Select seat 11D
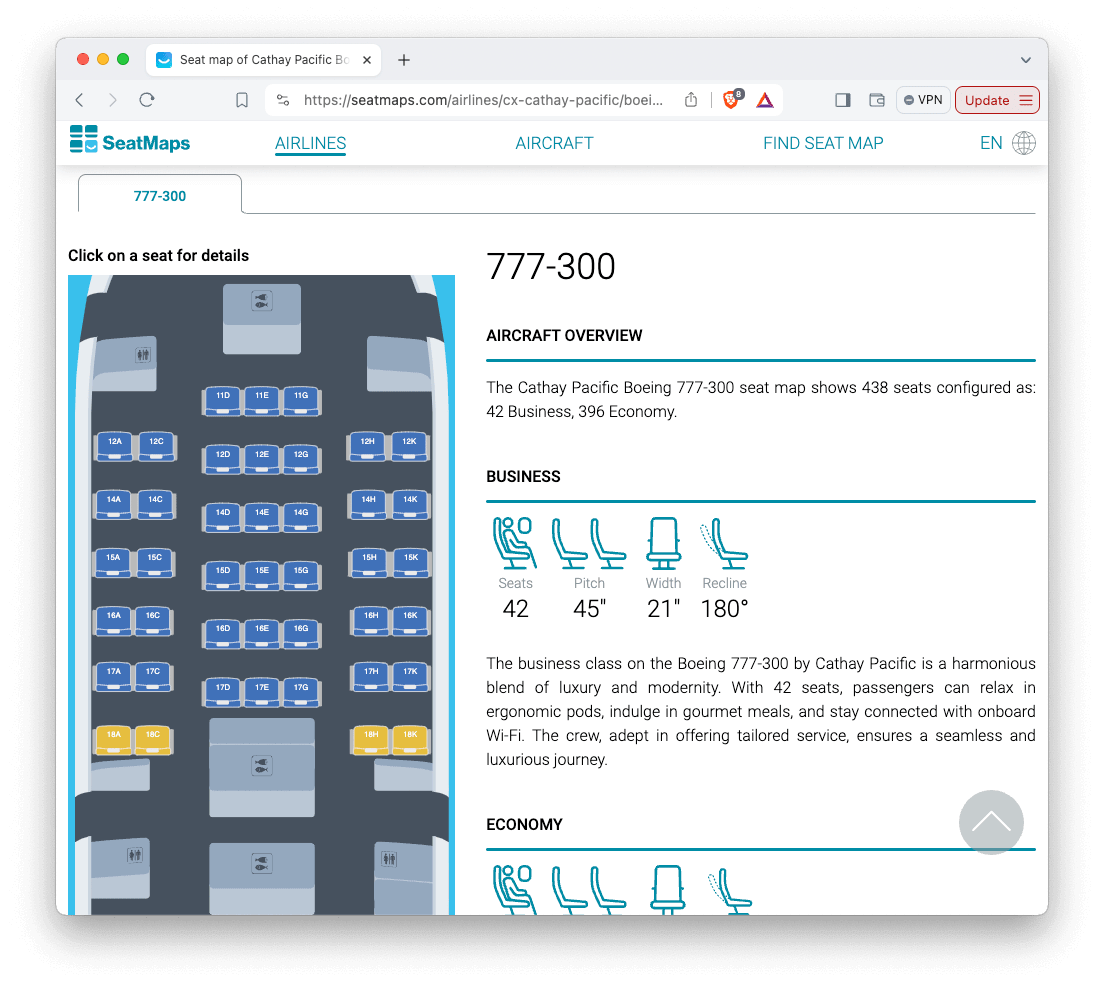This screenshot has width=1104, height=989. 222,401
